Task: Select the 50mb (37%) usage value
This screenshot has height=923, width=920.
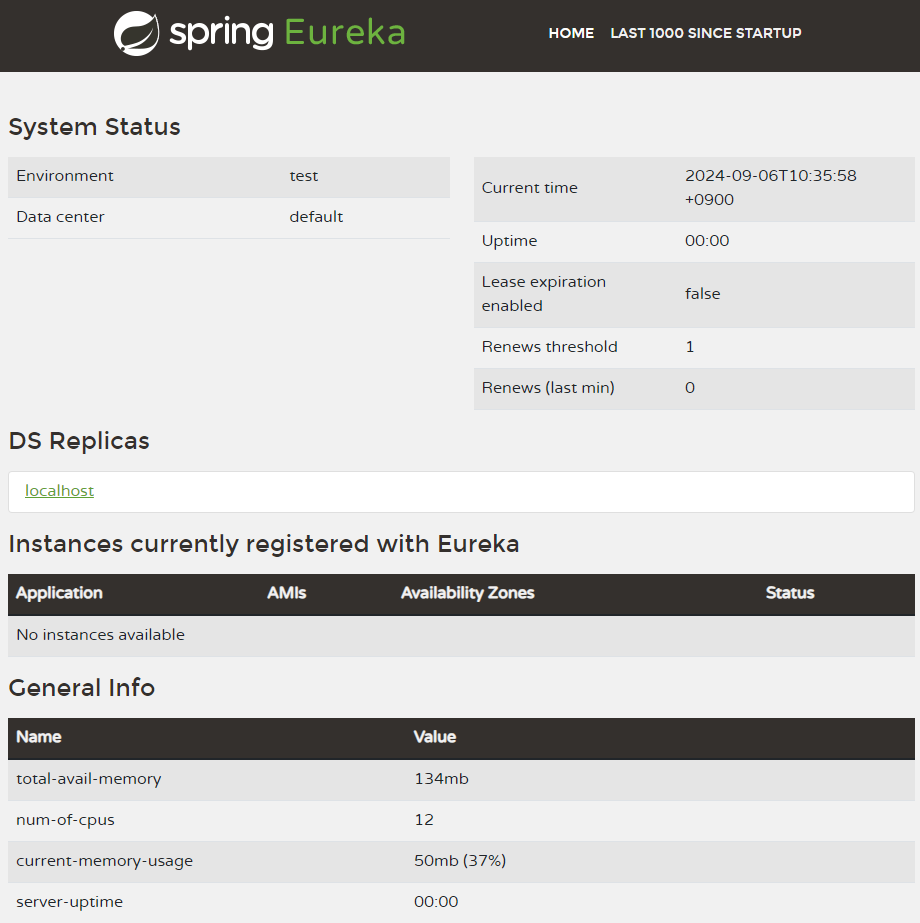Action: click(460, 861)
